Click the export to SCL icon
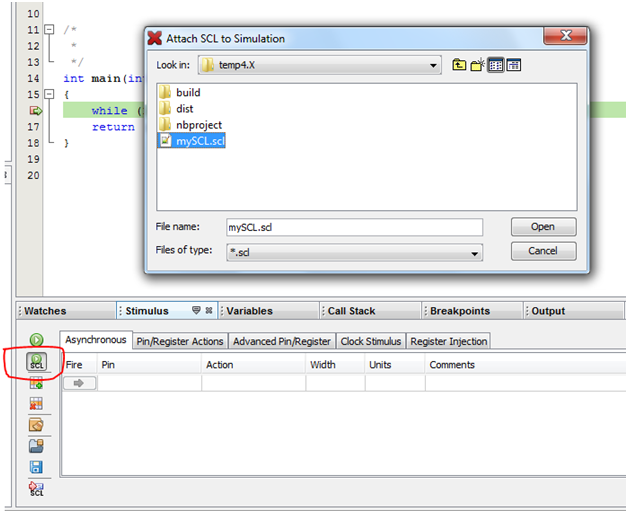Screen dimensions: 628x512 36,488
